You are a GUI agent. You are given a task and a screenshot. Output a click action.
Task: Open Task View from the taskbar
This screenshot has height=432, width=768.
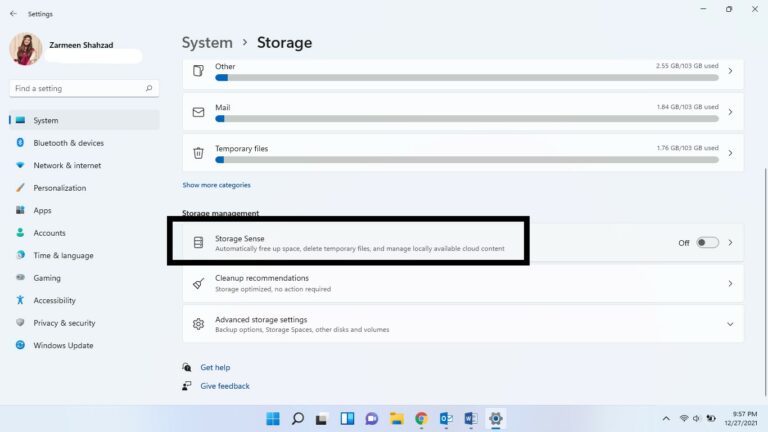click(321, 419)
